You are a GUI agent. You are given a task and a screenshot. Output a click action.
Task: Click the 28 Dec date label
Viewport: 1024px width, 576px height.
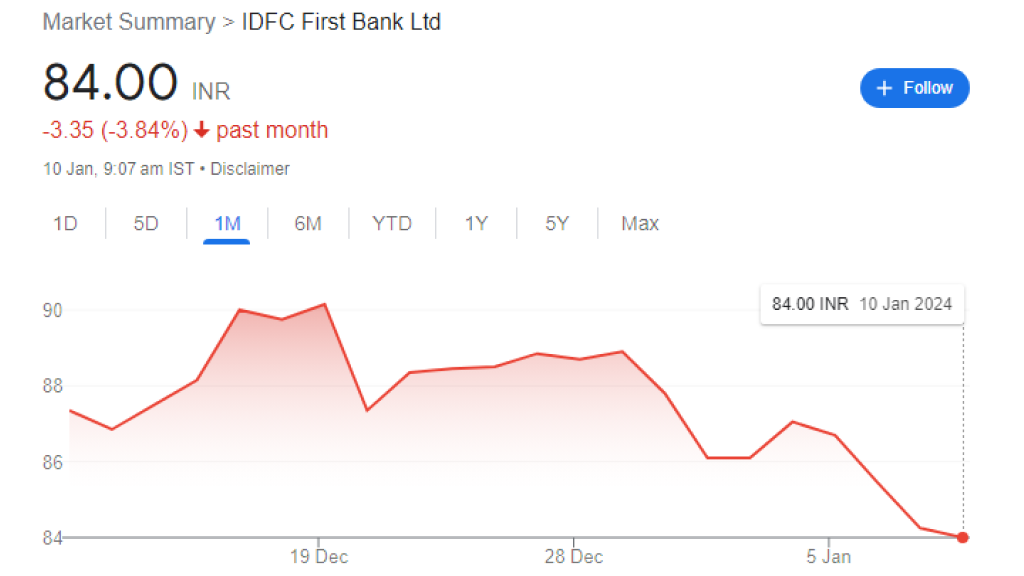coord(574,557)
